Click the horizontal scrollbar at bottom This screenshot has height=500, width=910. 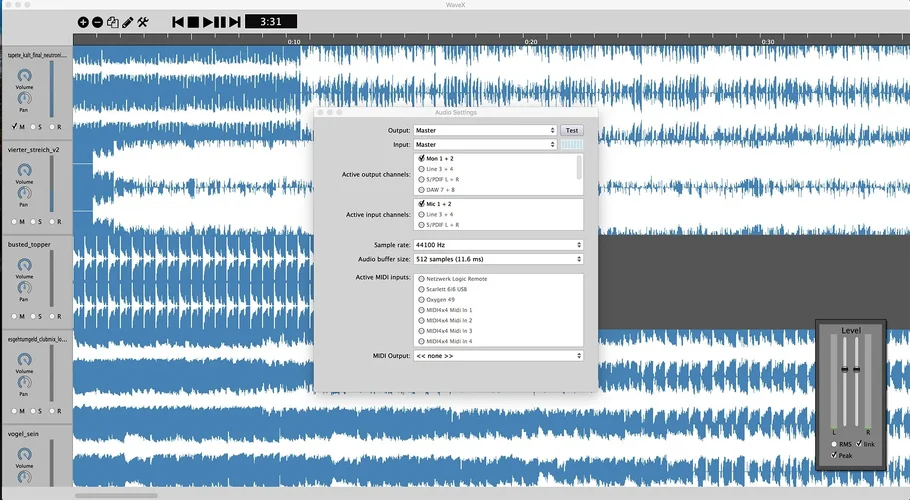pos(116,495)
